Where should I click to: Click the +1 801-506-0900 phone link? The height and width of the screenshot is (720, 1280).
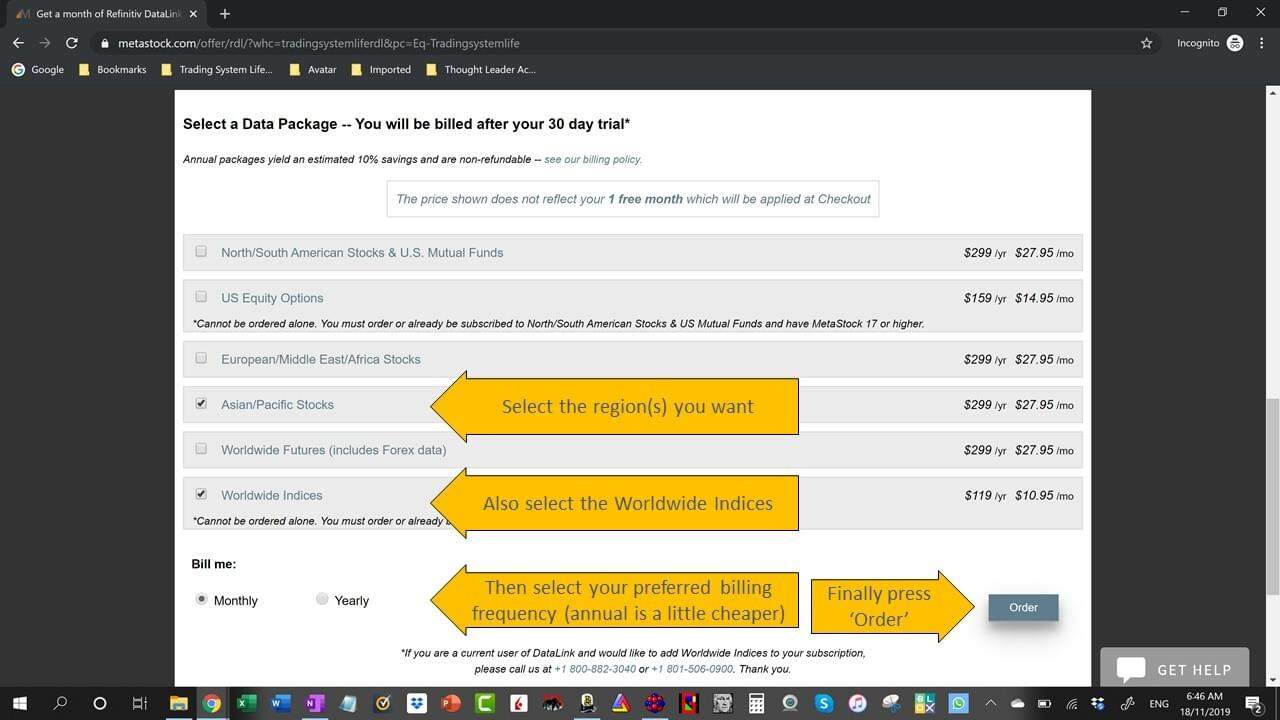coord(692,669)
